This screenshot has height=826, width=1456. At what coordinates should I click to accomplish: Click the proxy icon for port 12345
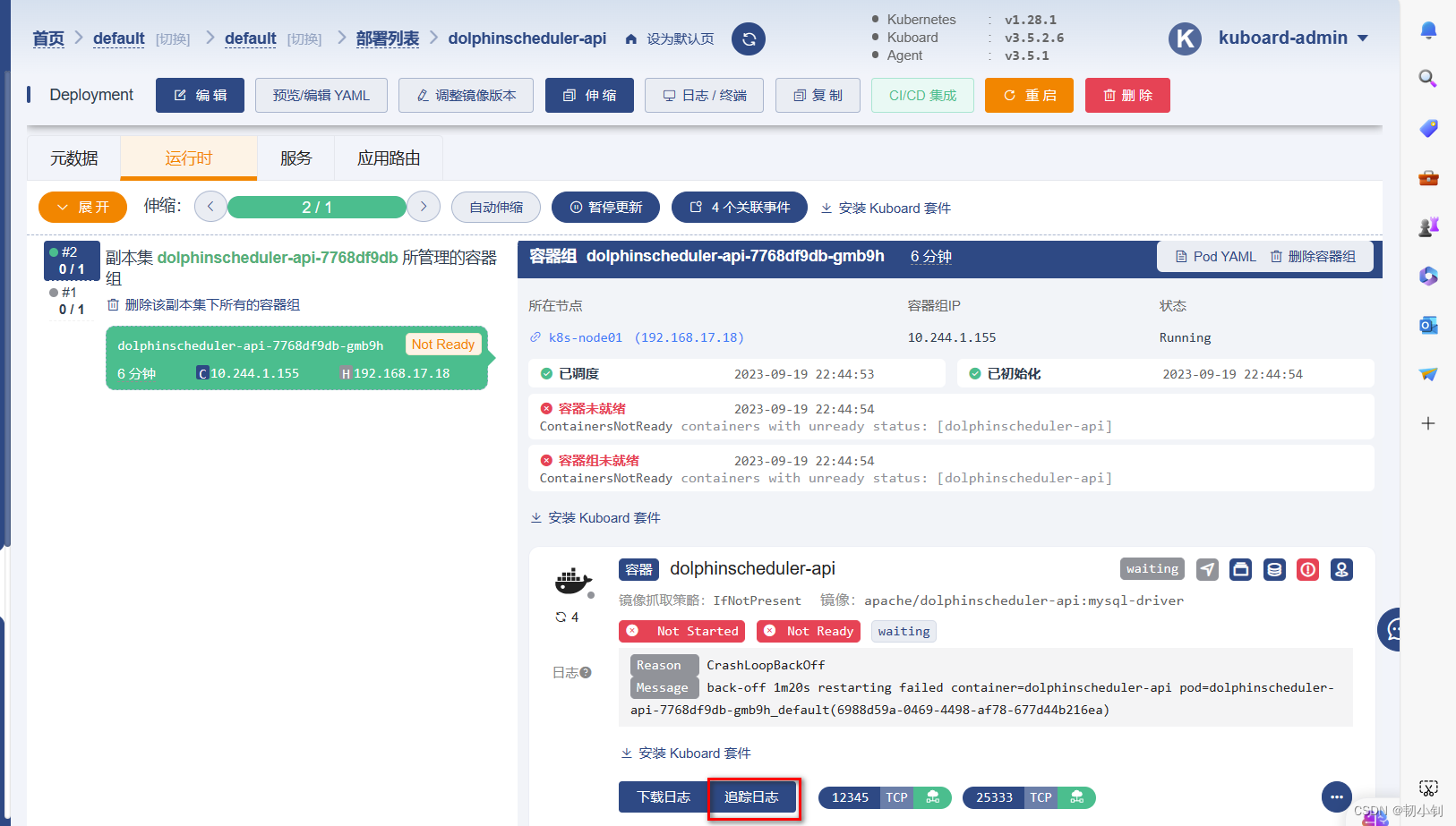click(x=932, y=797)
